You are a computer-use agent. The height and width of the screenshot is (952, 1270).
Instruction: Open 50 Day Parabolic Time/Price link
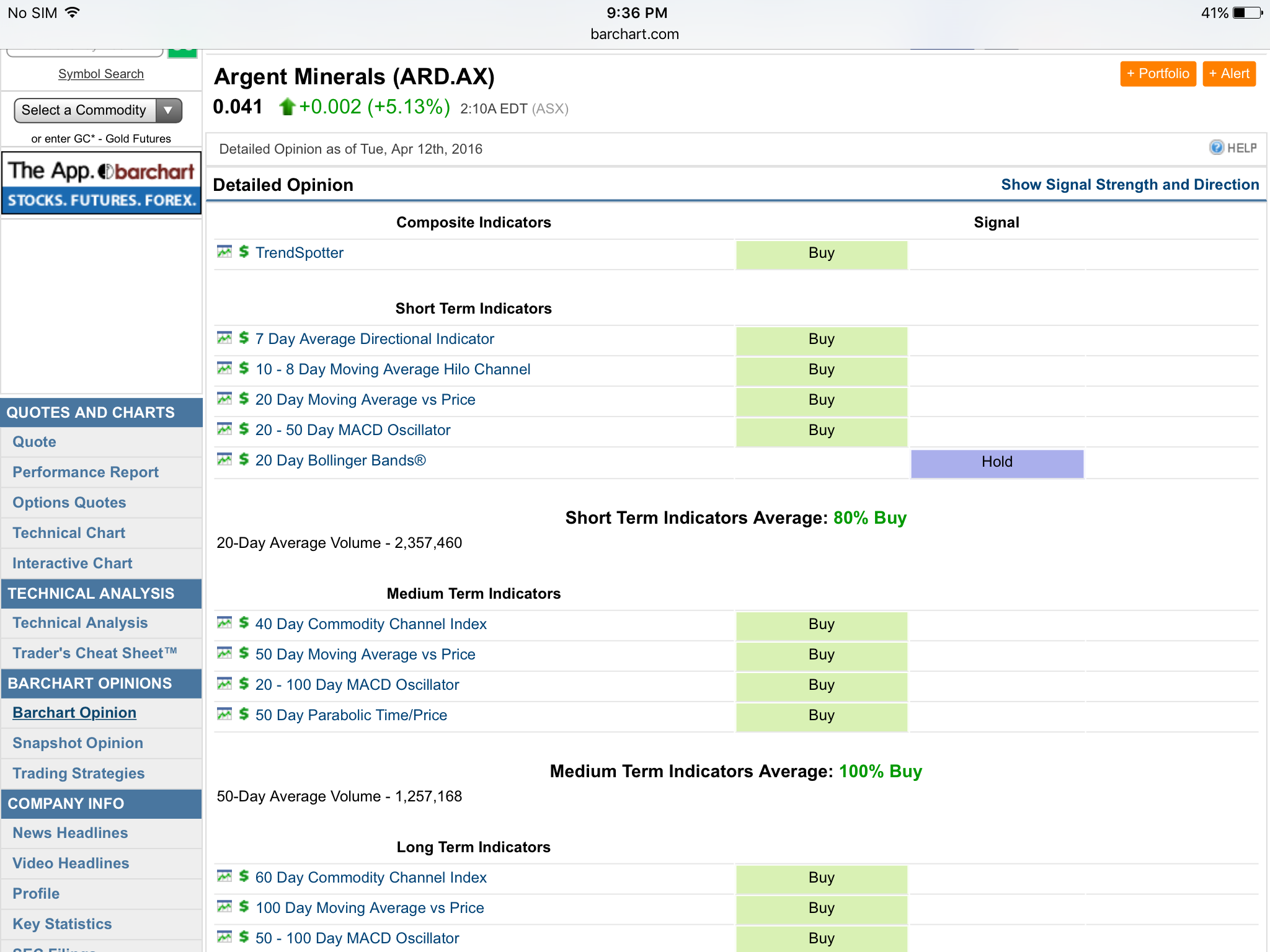[351, 715]
